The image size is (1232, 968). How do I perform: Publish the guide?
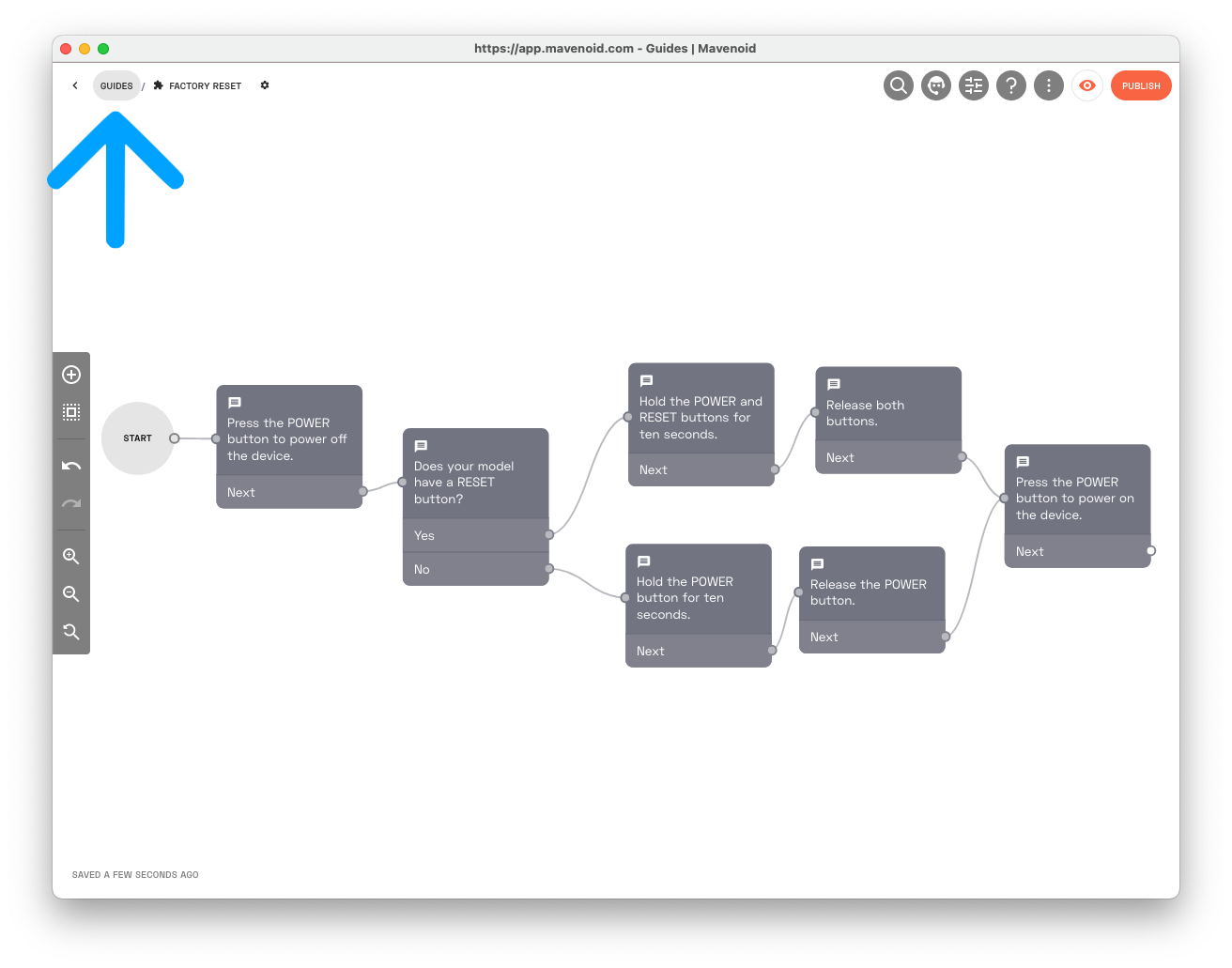pos(1141,85)
